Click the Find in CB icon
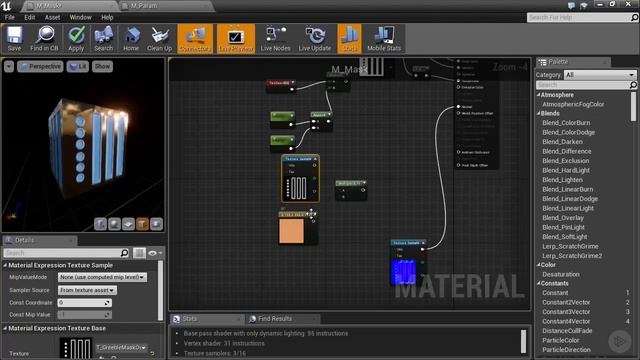 pyautogui.click(x=44, y=39)
